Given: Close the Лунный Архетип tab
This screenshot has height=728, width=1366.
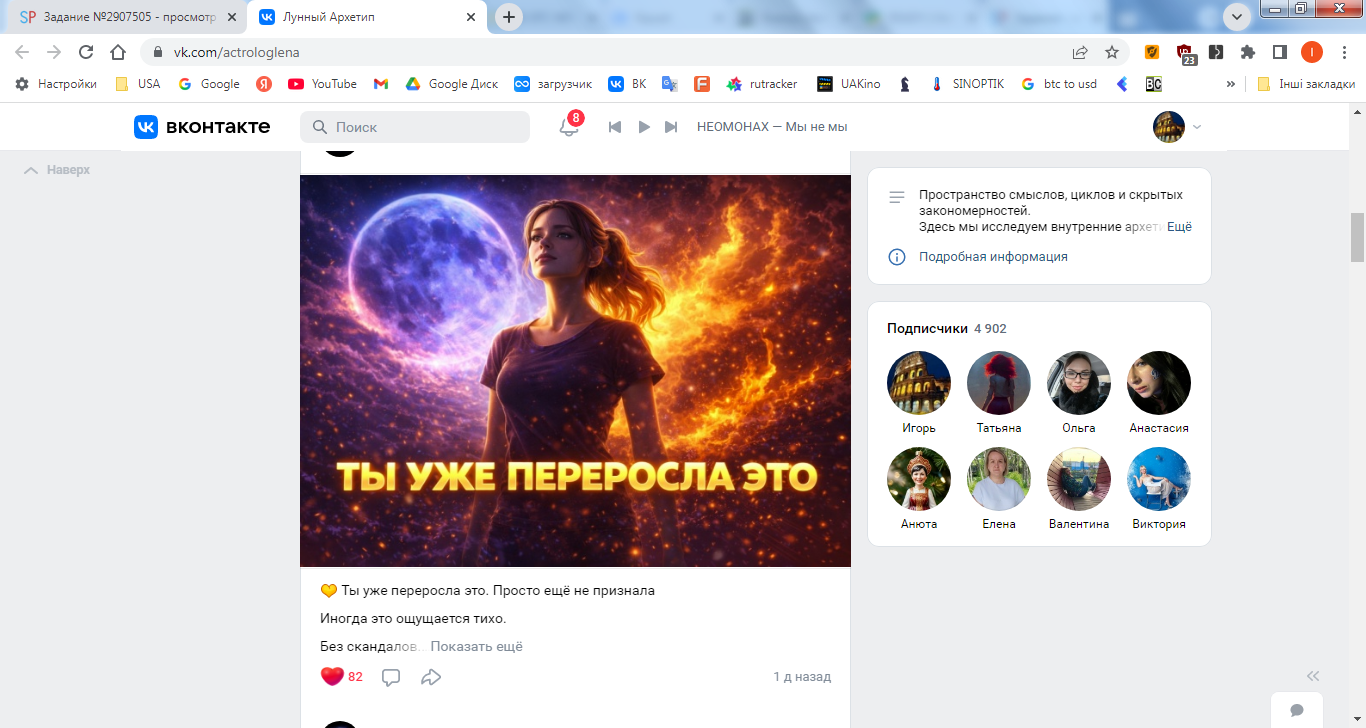Looking at the screenshot, I should [470, 17].
